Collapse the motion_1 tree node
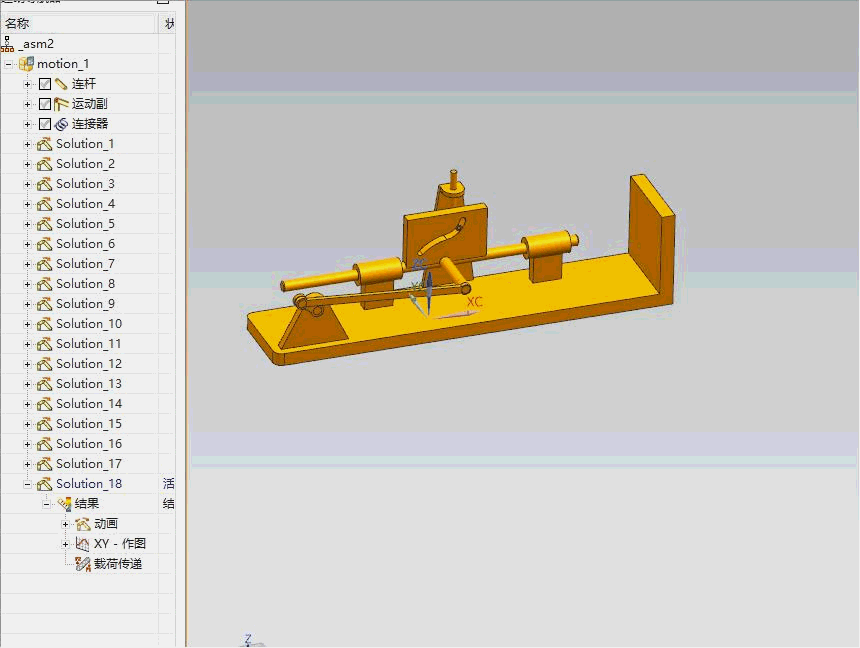 (8, 64)
